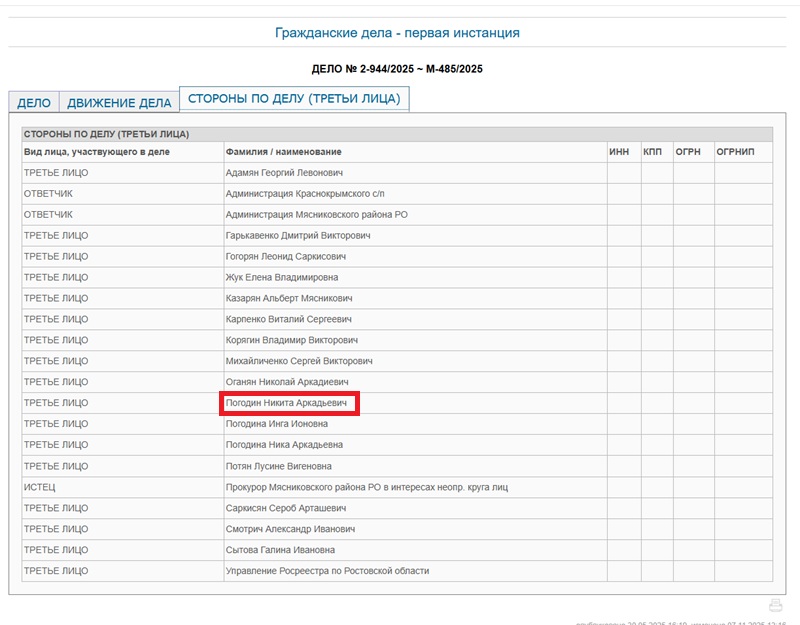Select Сытова Галина Ивановна in the table
The image size is (800, 625).
pos(280,550)
